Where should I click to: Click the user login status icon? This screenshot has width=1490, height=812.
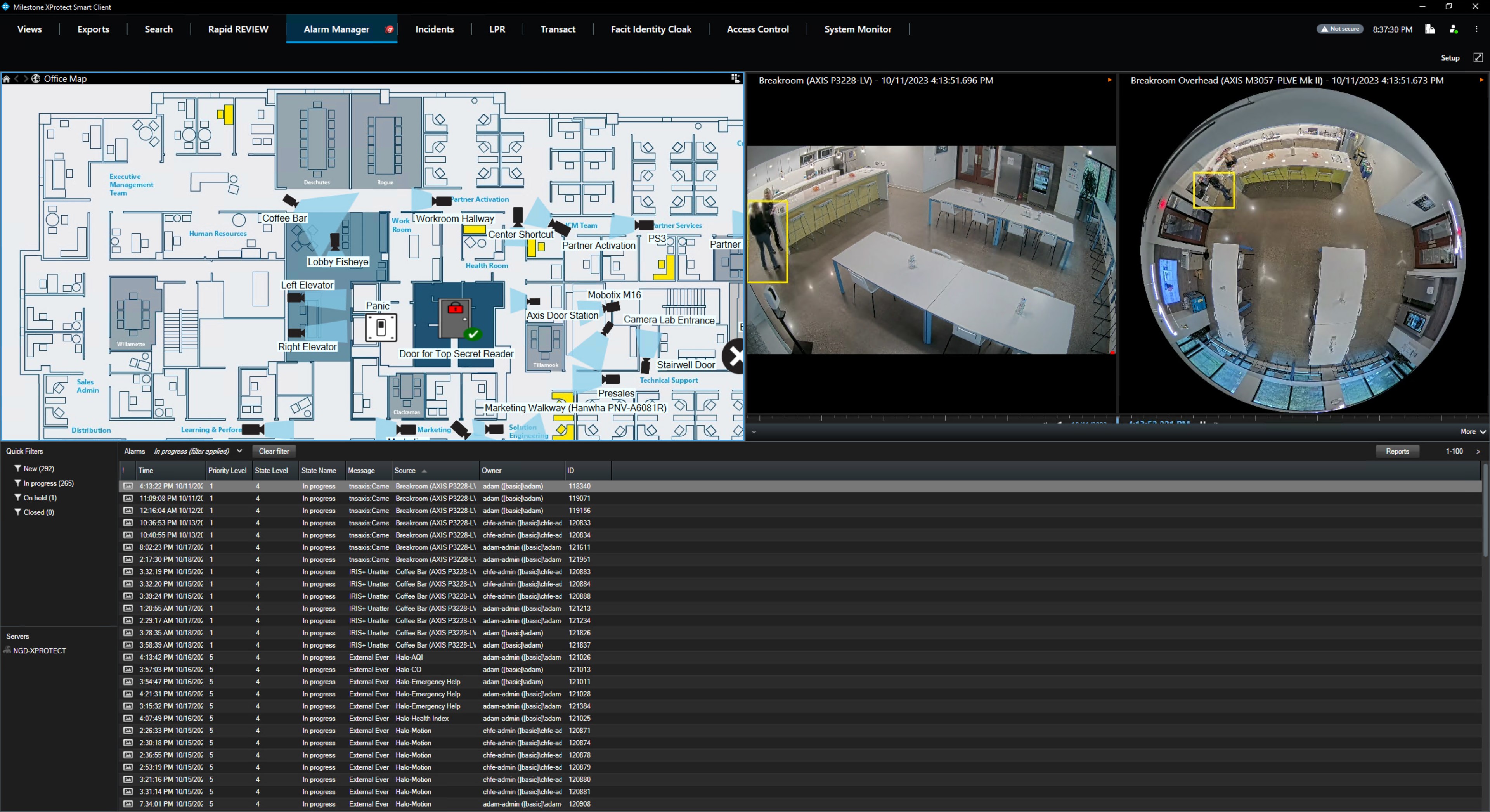coord(1453,29)
